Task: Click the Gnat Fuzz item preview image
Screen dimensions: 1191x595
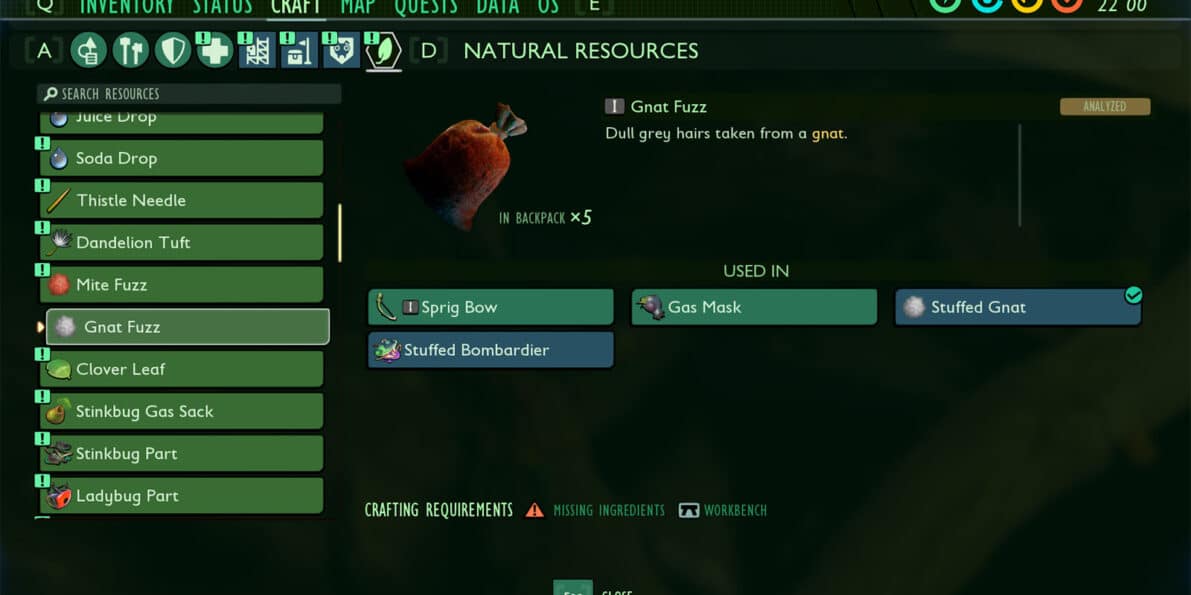Action: pyautogui.click(x=465, y=165)
